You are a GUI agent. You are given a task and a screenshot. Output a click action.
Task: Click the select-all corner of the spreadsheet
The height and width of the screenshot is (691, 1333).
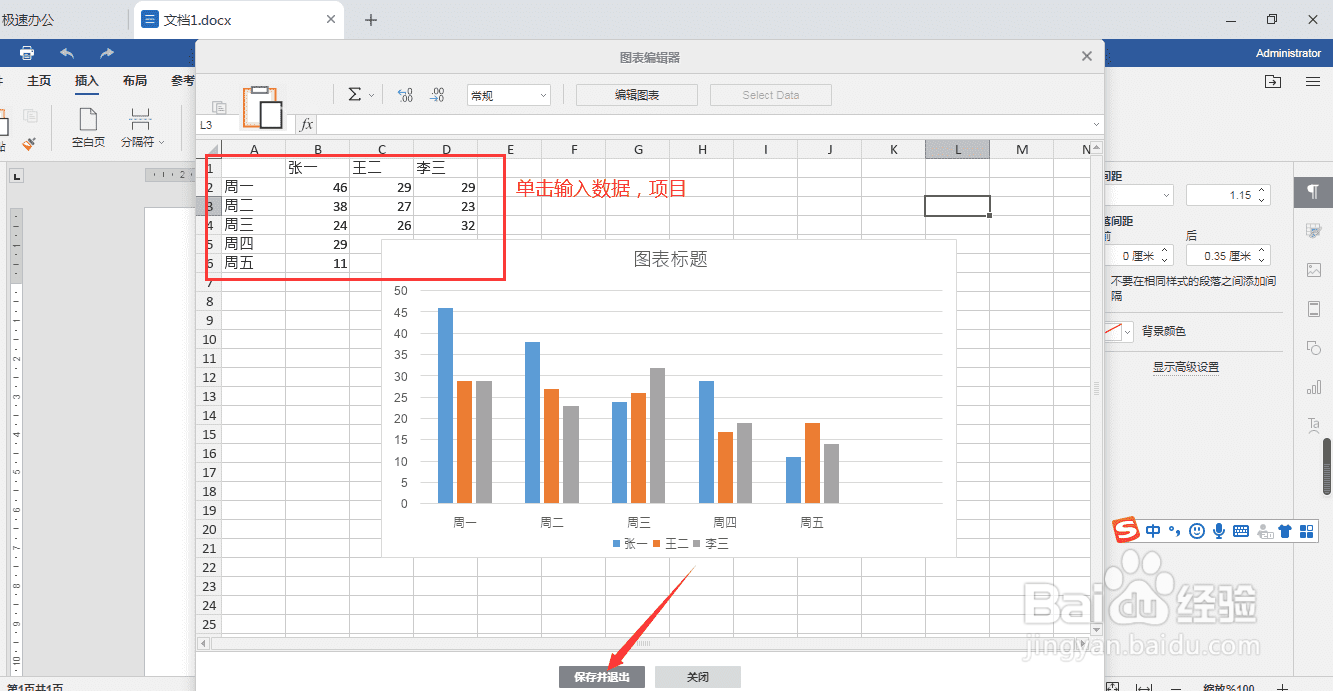(x=209, y=149)
